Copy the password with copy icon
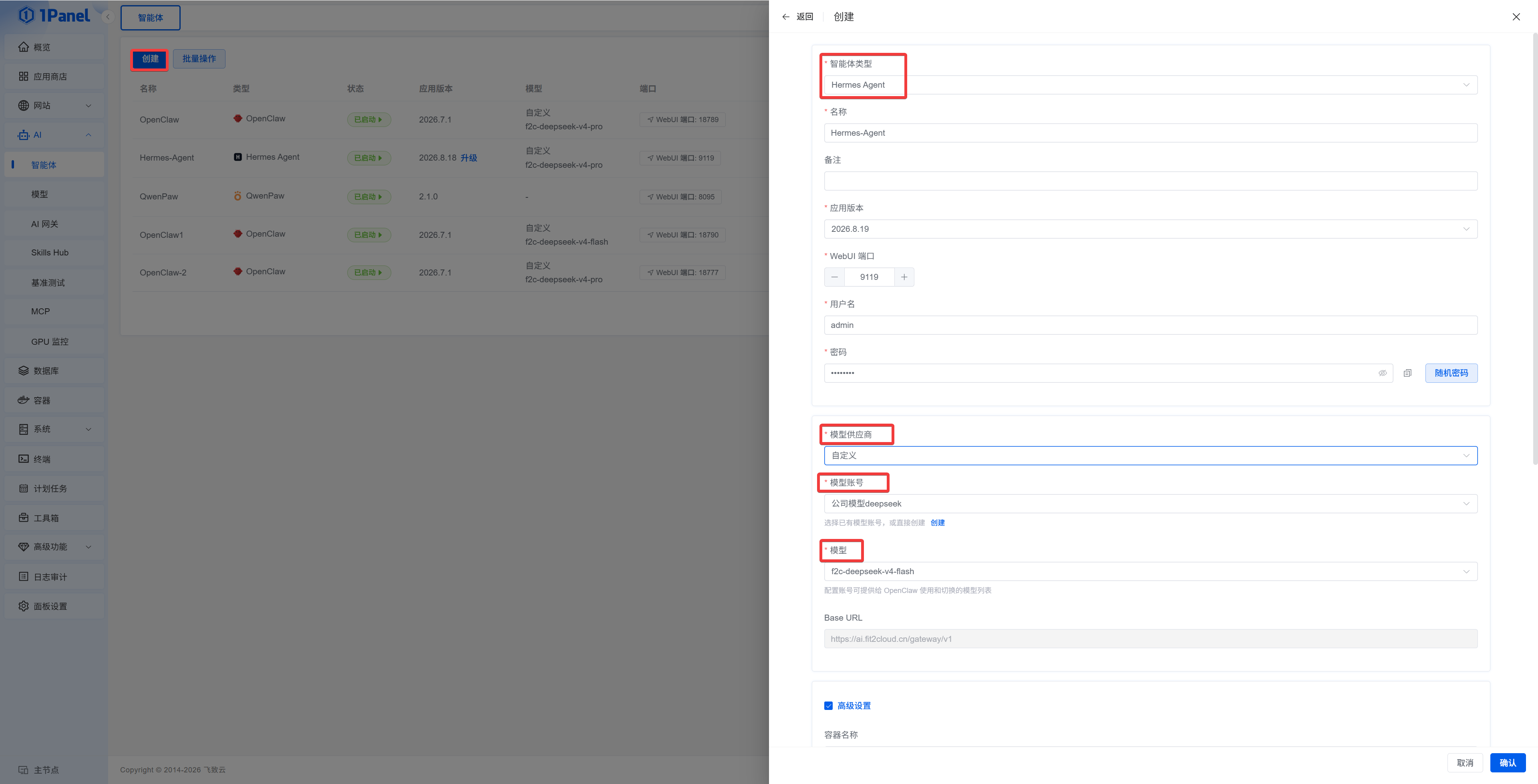This screenshot has width=1538, height=784. (x=1408, y=373)
